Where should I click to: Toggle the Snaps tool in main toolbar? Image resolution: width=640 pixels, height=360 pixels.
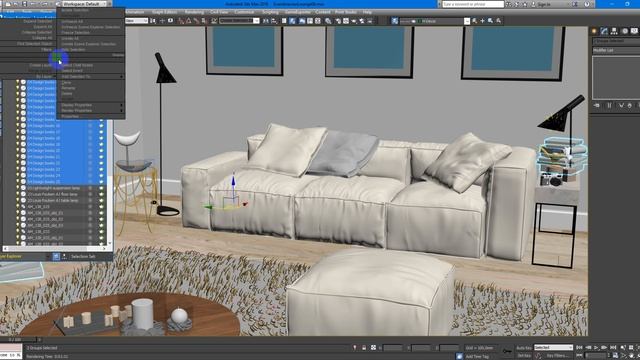181,21
